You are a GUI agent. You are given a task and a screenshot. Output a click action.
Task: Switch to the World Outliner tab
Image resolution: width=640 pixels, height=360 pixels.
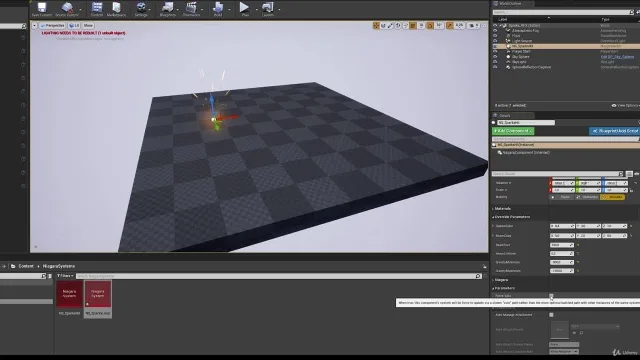pyautogui.click(x=510, y=3)
